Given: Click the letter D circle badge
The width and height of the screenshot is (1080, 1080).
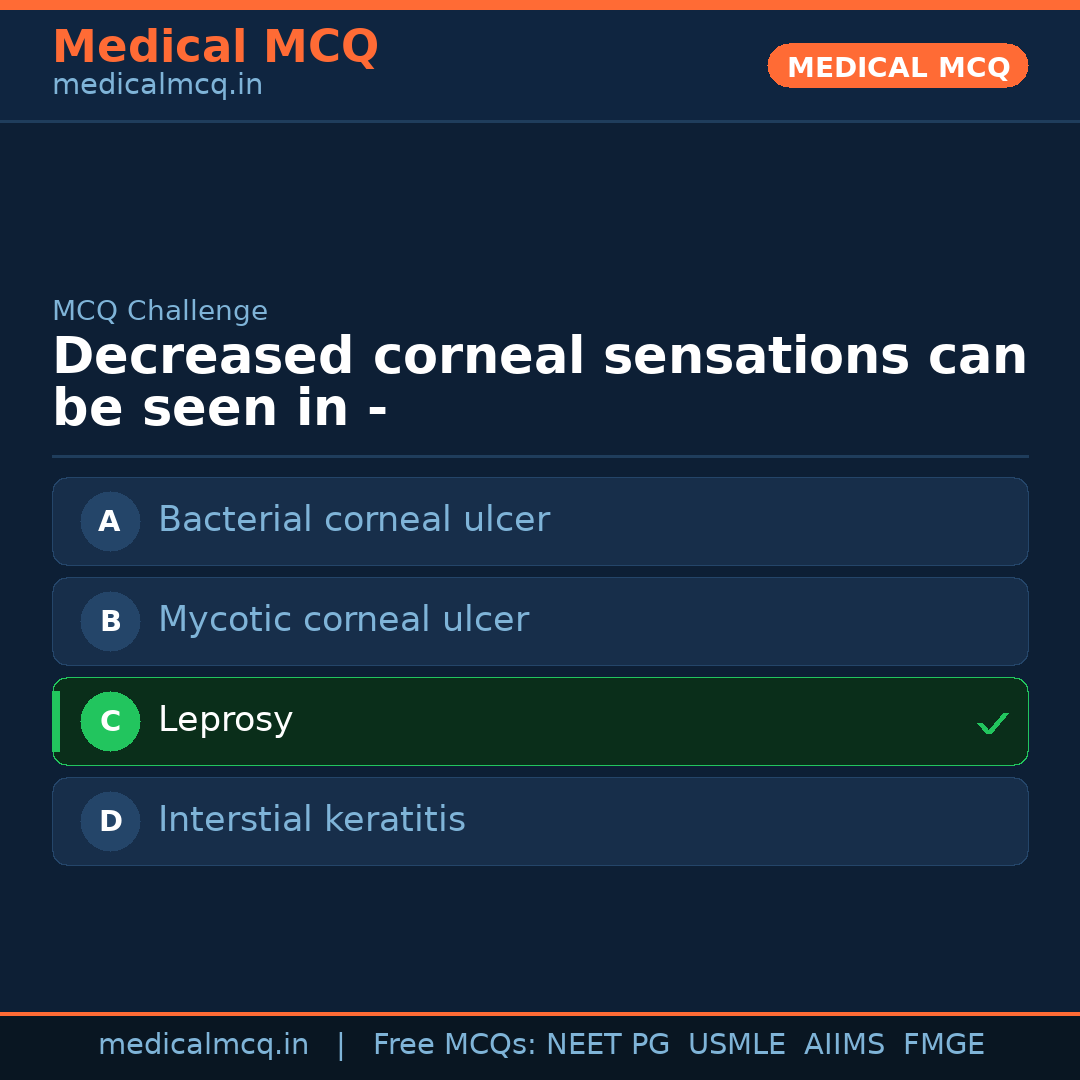Looking at the screenshot, I should (x=110, y=821).
